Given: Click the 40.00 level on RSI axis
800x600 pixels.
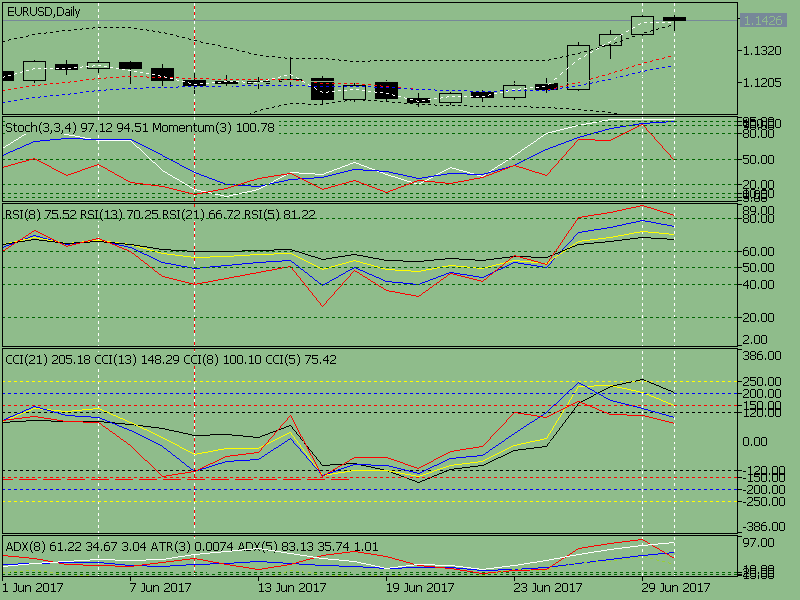Looking at the screenshot, I should 758,285.
